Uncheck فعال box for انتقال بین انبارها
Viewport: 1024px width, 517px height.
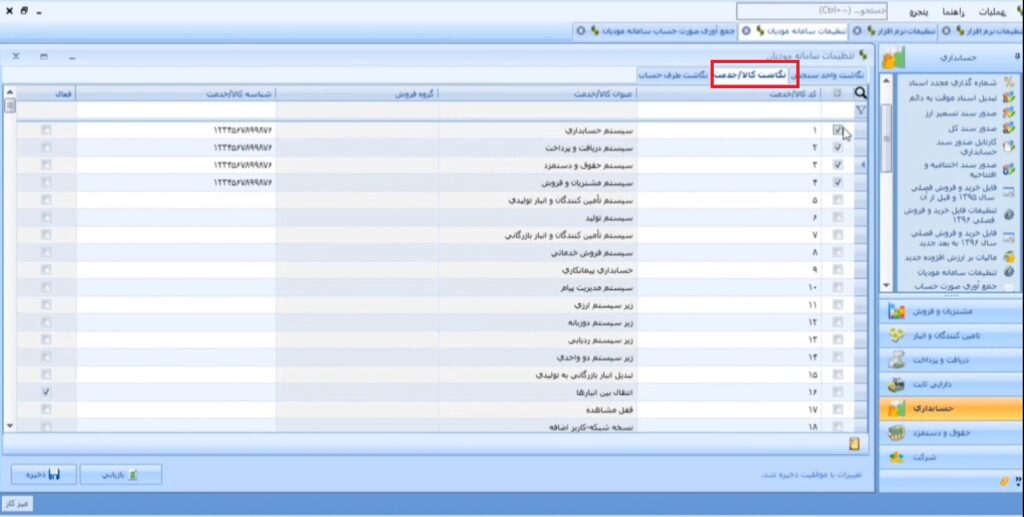click(46, 392)
